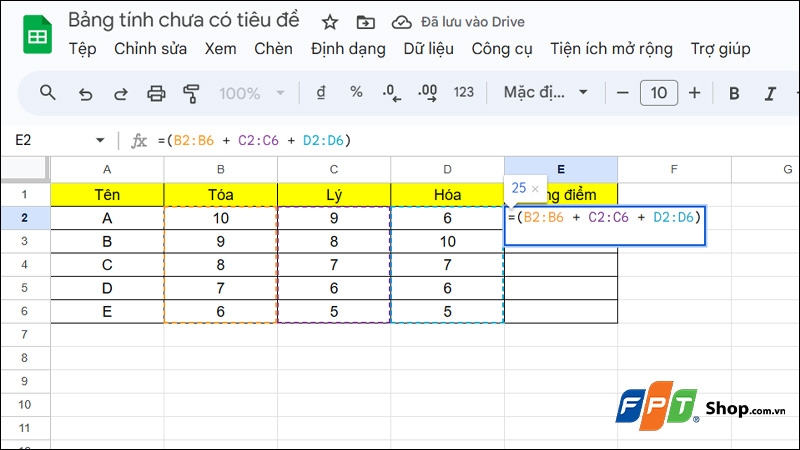Move spreadsheet to folder icon
Viewport: 800px width, 450px height.
[x=365, y=22]
